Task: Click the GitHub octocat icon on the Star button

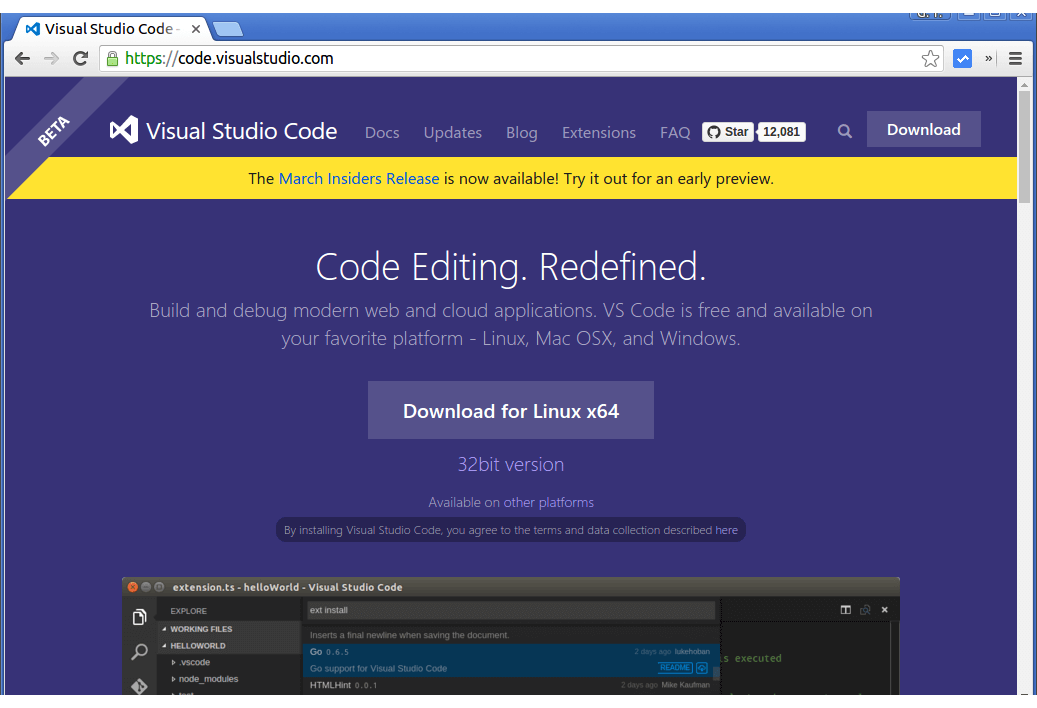Action: (714, 131)
